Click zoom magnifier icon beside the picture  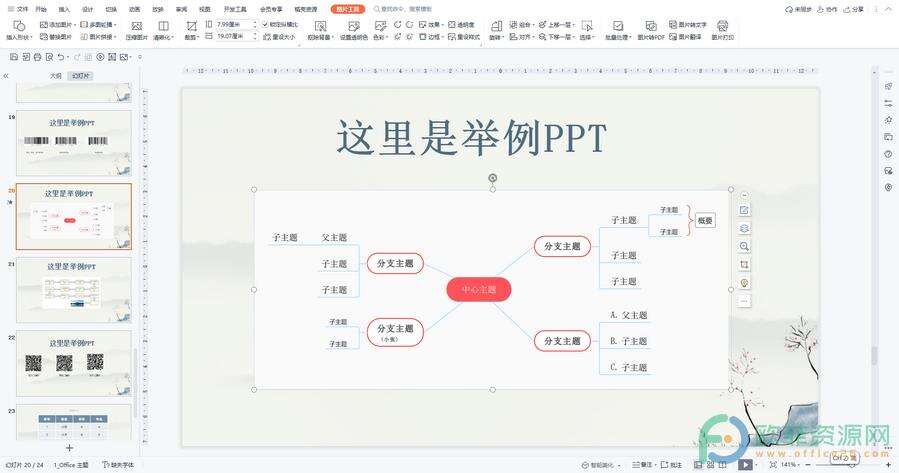click(x=744, y=247)
